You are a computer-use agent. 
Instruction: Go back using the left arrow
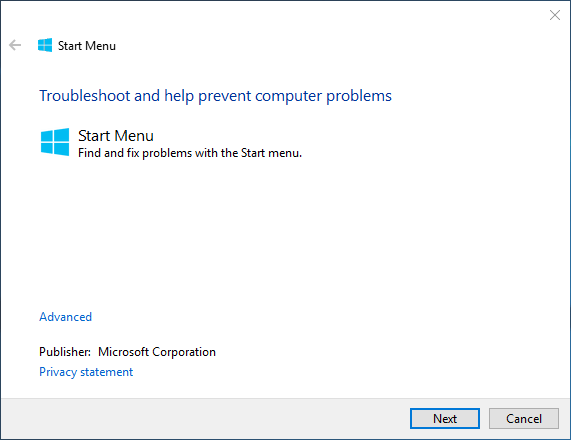15,45
